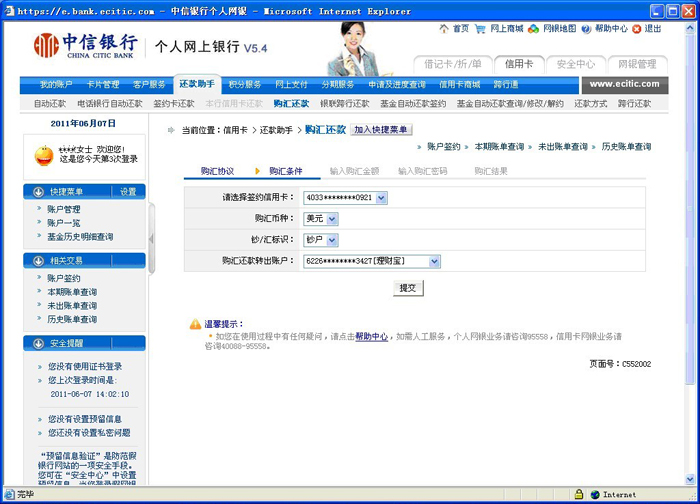Open the 网上商城 shopping cart icon
Viewport: 700px width, 504px height.
point(481,29)
